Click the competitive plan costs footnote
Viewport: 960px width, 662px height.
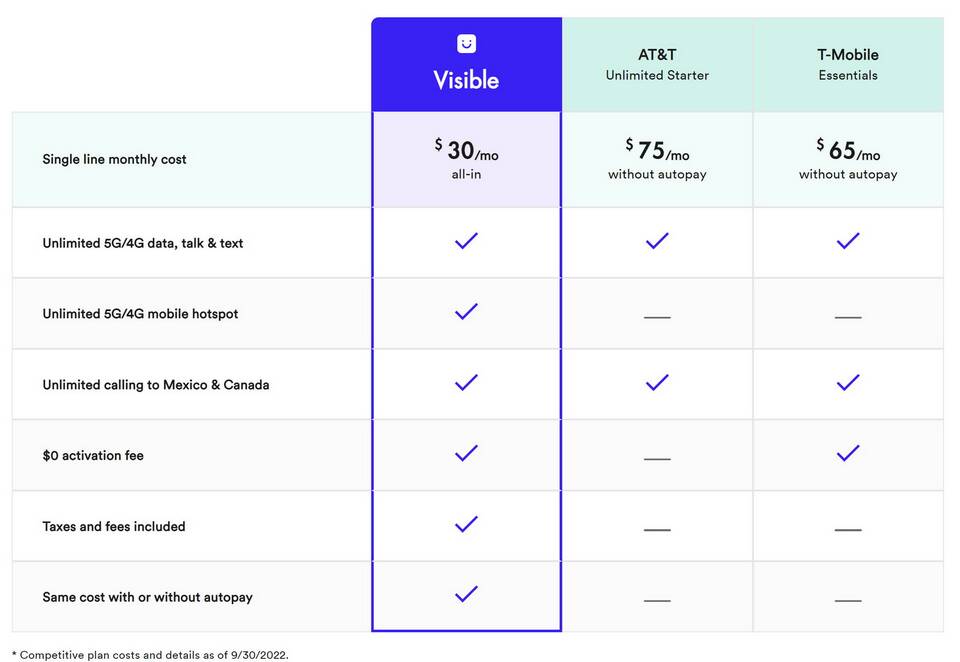tap(150, 655)
